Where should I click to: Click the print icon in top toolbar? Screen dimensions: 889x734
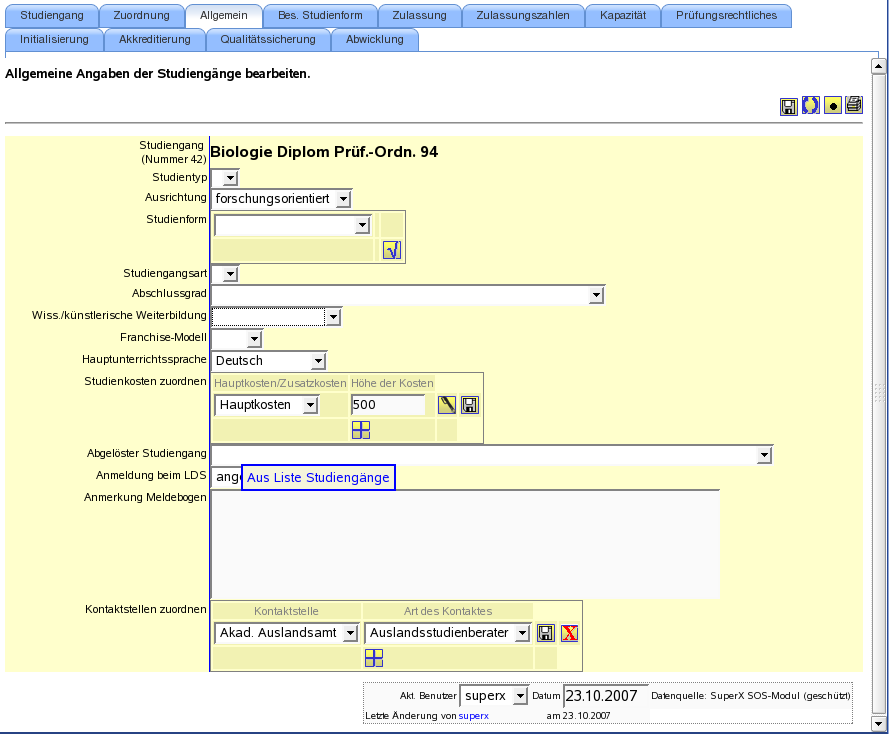coord(854,105)
